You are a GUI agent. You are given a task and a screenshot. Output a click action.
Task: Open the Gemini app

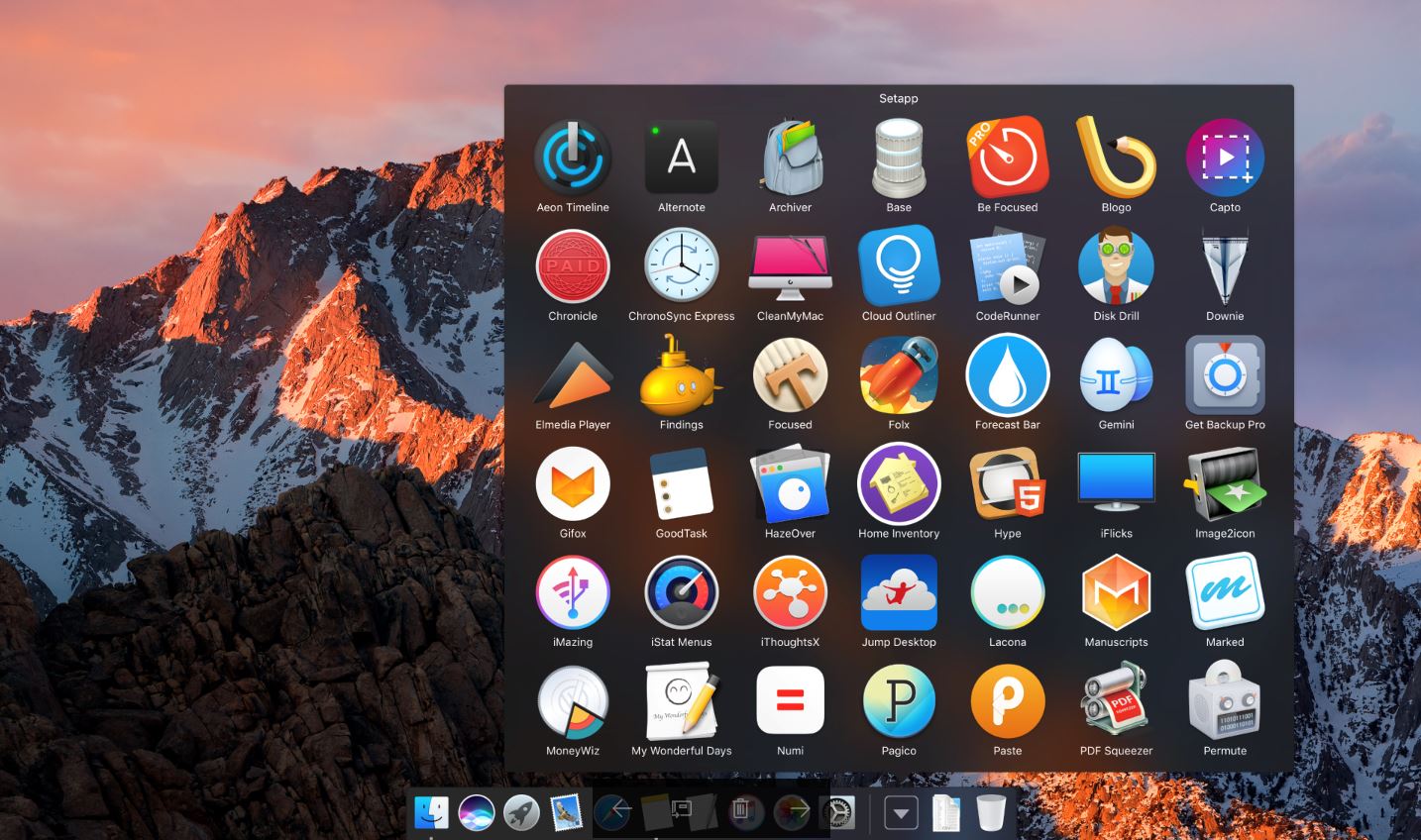click(1117, 375)
